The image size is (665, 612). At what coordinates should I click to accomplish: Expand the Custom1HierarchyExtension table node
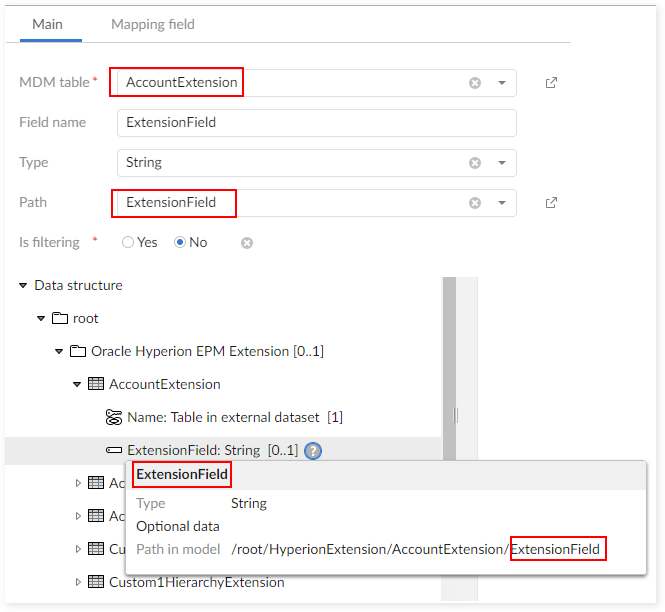(79, 582)
